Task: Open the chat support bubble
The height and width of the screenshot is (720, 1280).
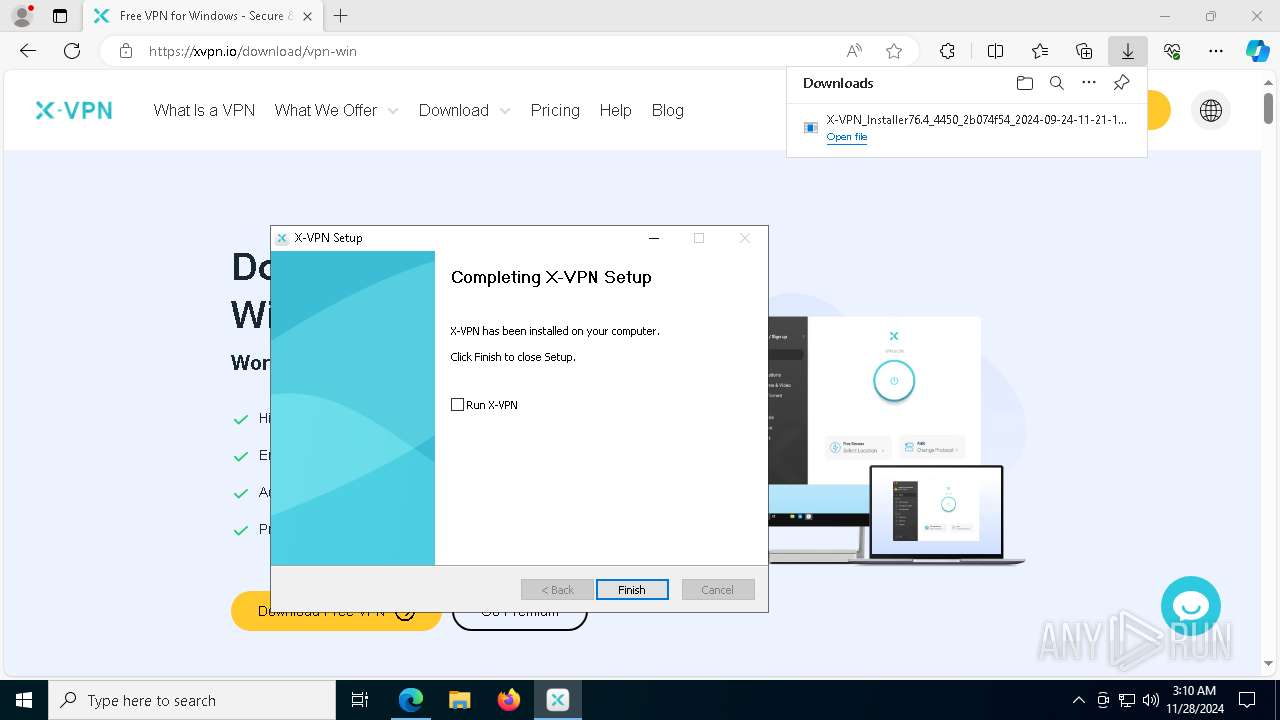Action: click(1191, 606)
